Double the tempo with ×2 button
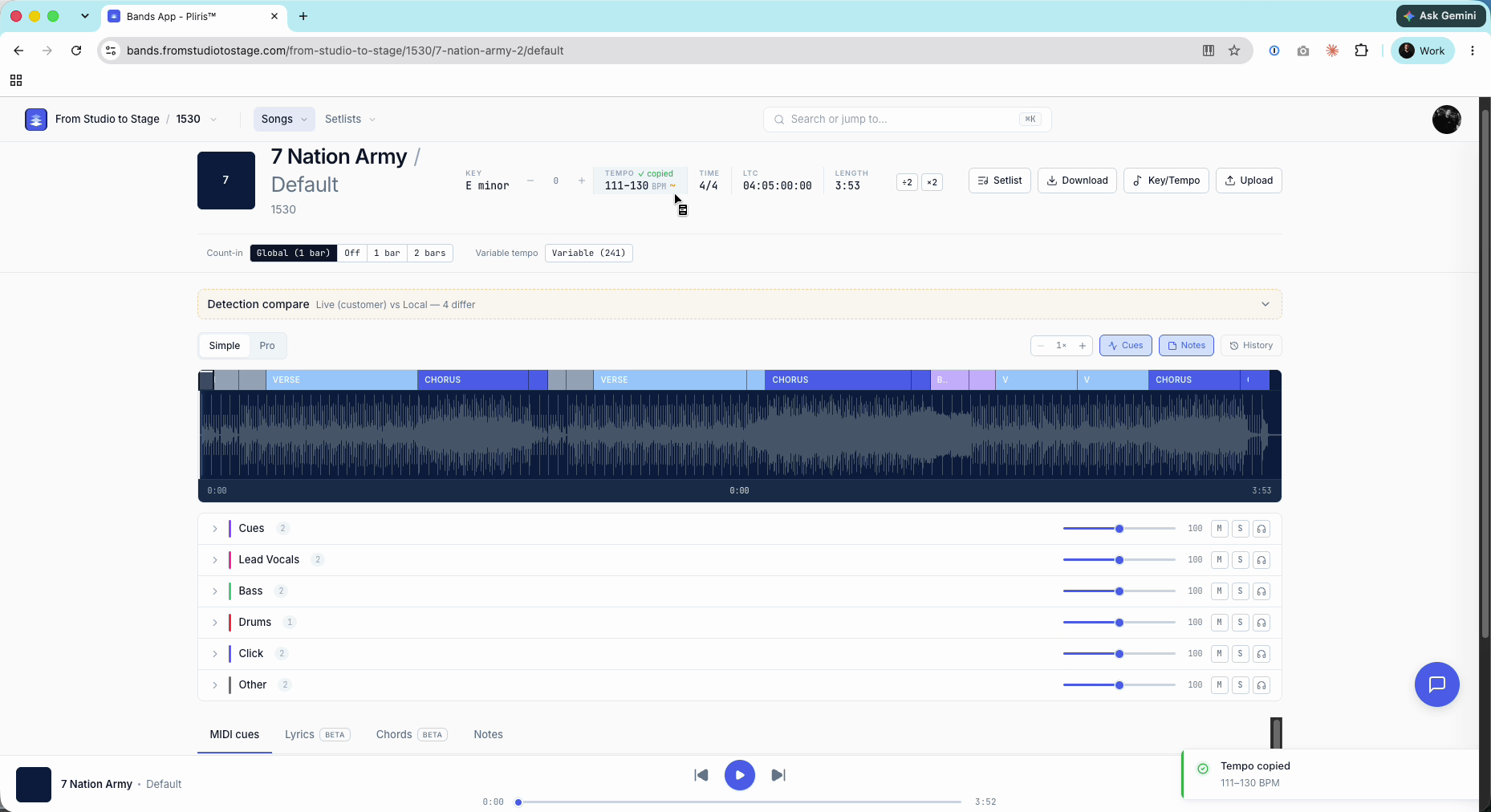This screenshot has width=1491, height=812. 932,182
